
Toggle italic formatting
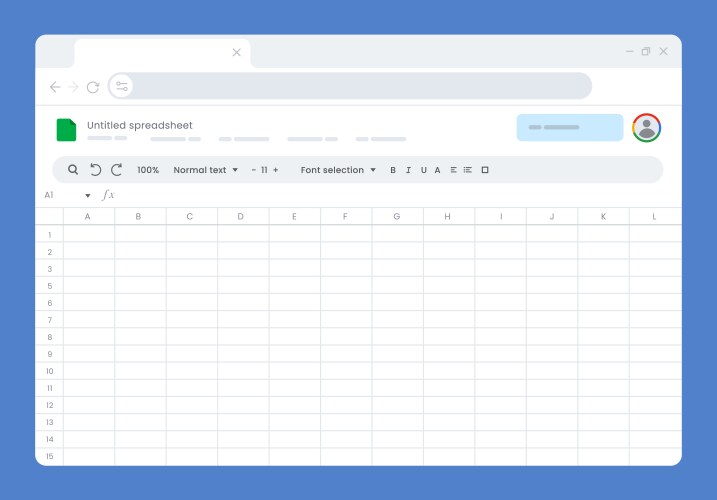[408, 170]
